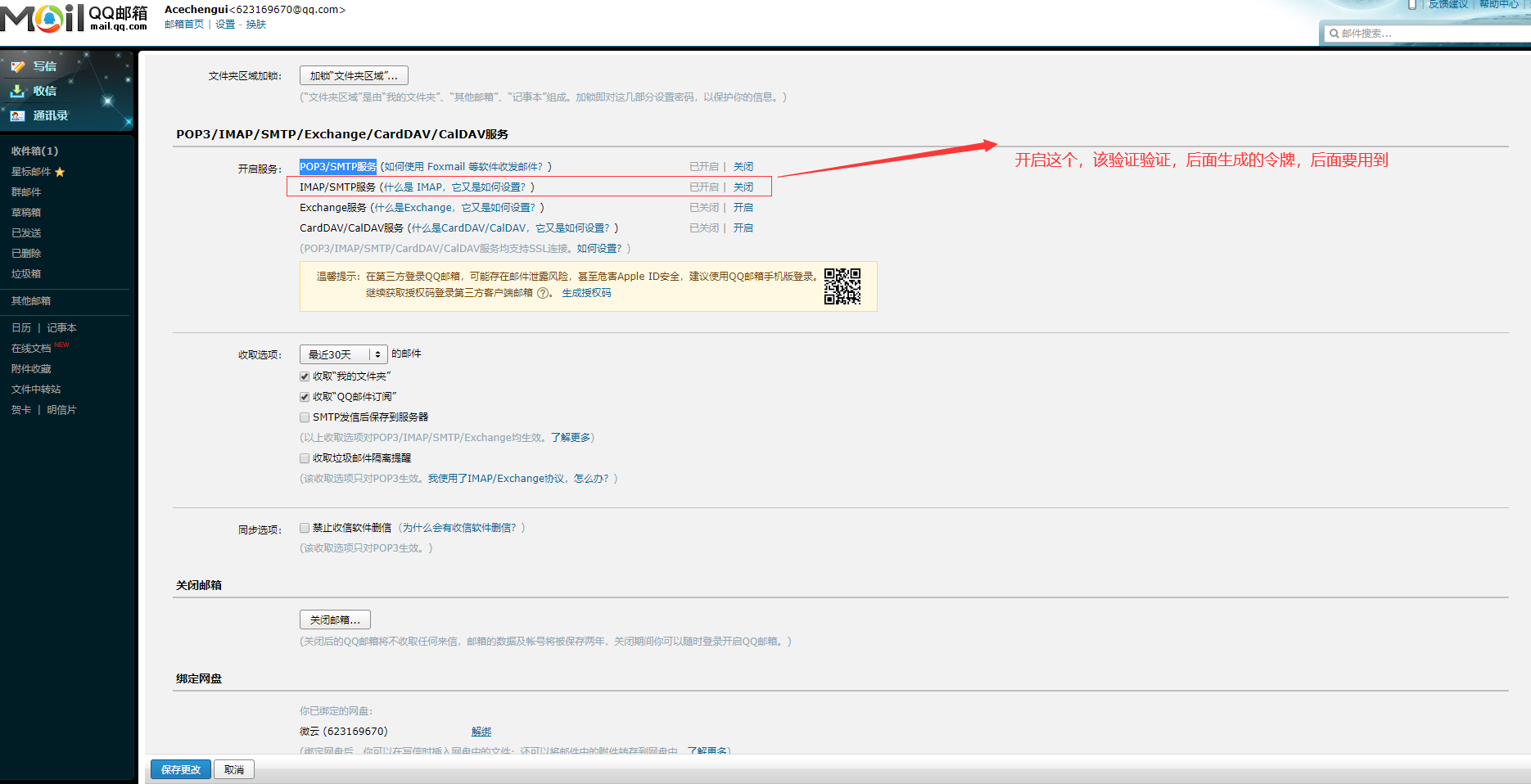Open 已发送 folder

[26, 233]
